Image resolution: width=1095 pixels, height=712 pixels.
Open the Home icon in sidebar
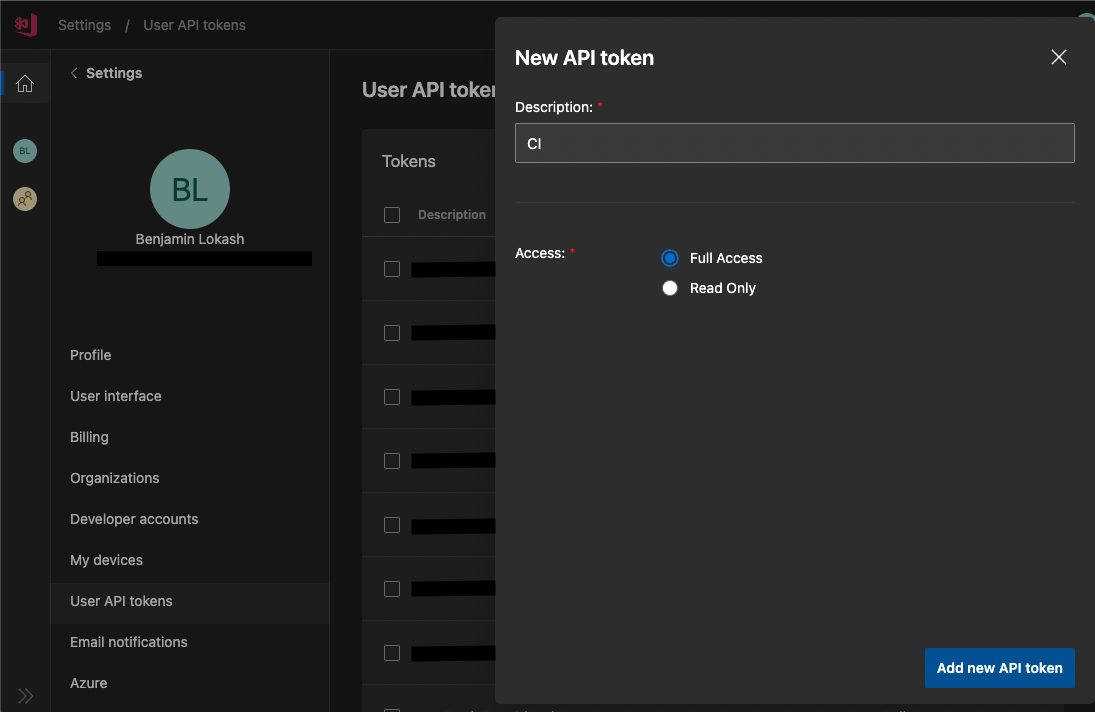(x=25, y=84)
